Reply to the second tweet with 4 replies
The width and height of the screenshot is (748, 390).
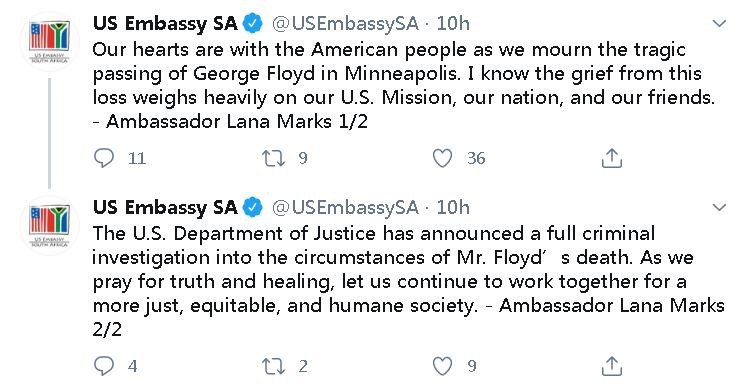[x=104, y=366]
